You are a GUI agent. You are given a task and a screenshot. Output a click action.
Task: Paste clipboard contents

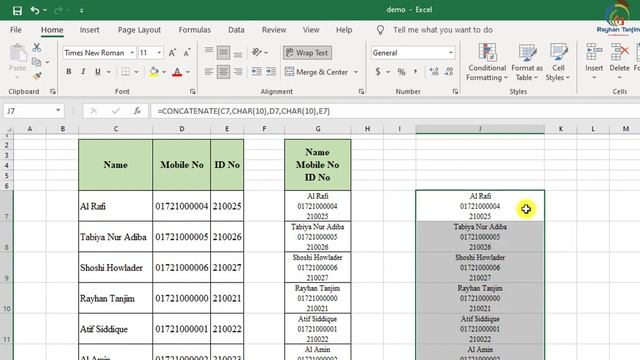point(18,60)
